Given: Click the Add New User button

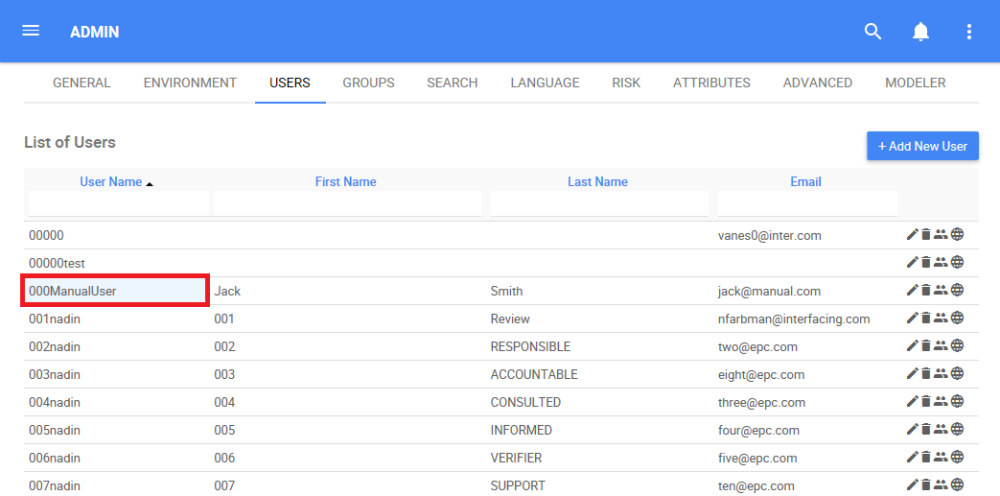Looking at the screenshot, I should (922, 146).
